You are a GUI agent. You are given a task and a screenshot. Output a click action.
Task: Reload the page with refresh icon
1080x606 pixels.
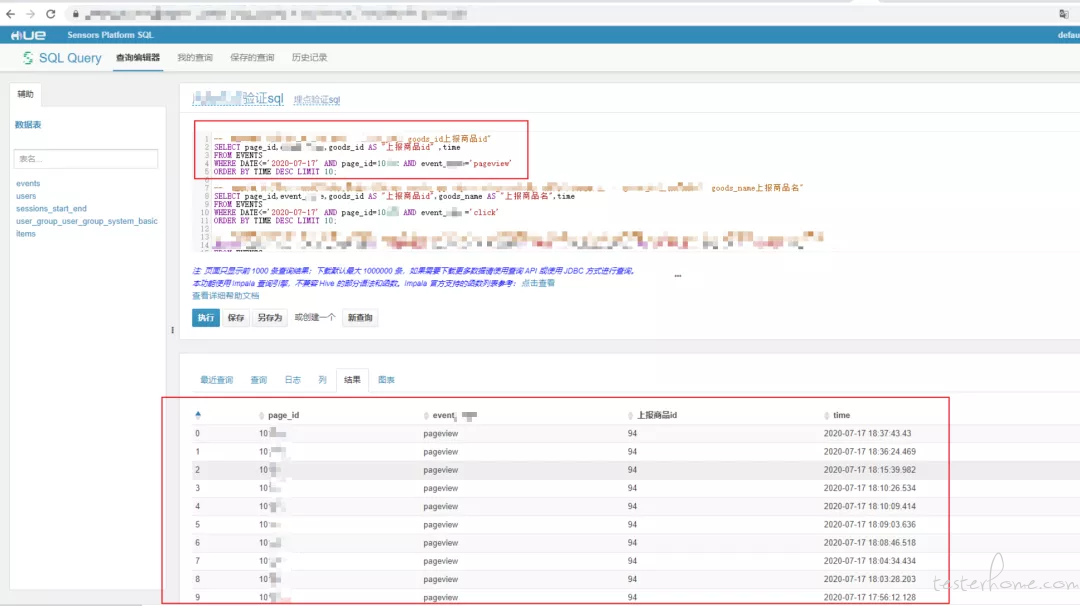[x=50, y=14]
